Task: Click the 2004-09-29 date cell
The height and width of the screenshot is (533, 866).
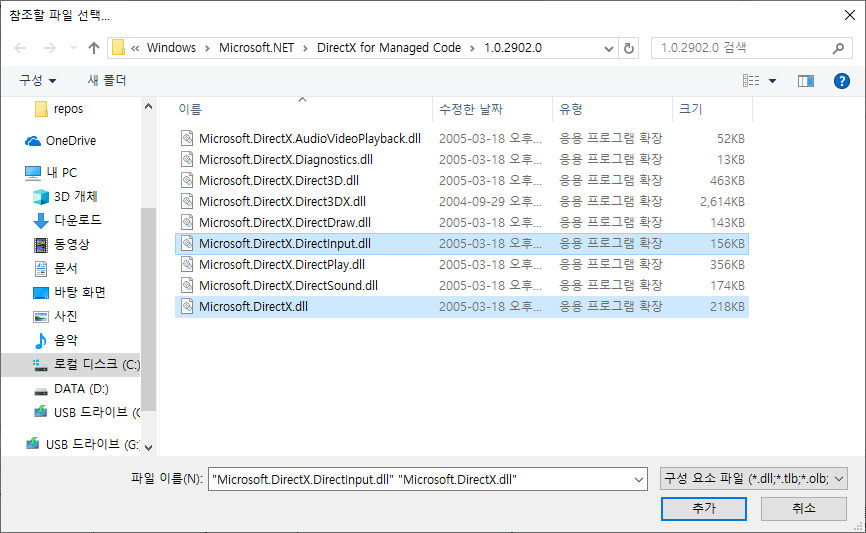Action: pos(490,202)
